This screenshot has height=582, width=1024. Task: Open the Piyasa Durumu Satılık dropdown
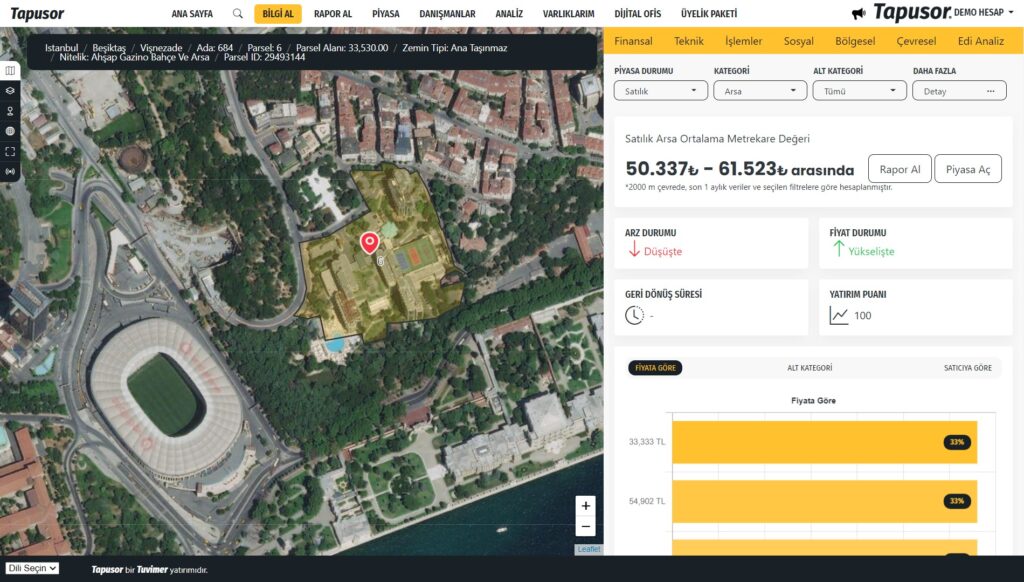click(661, 91)
